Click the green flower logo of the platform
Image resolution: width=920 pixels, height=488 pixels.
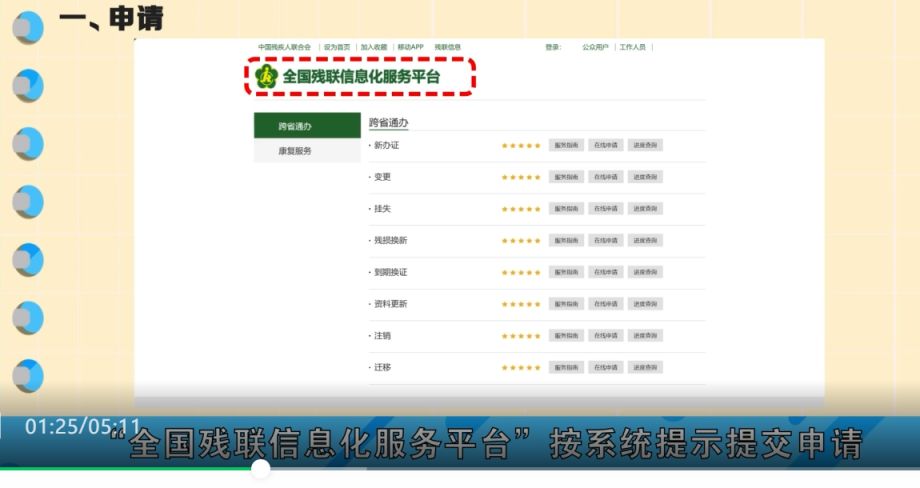266,76
